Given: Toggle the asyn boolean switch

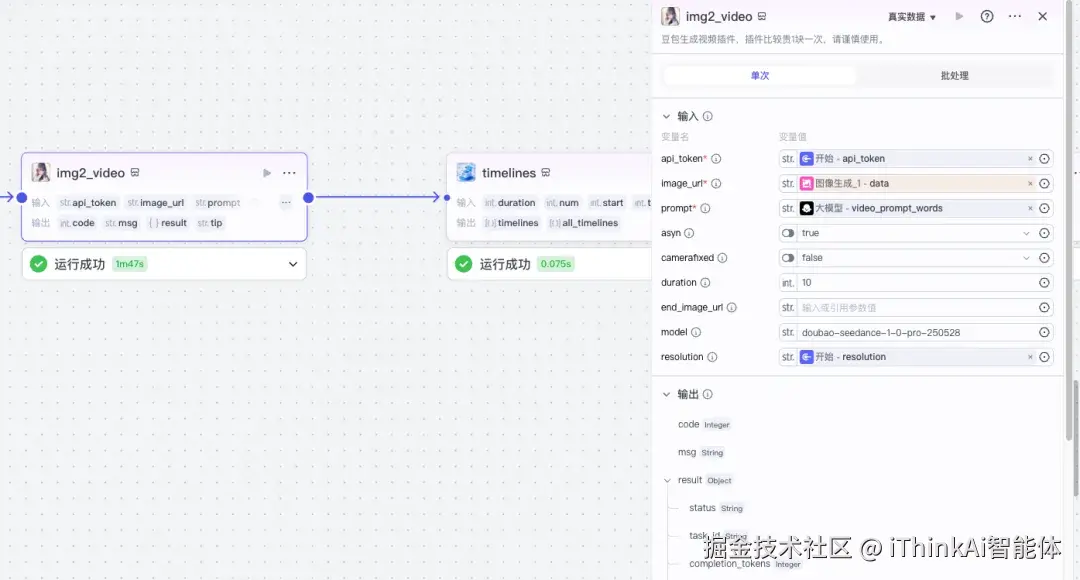Looking at the screenshot, I should [x=788, y=234].
